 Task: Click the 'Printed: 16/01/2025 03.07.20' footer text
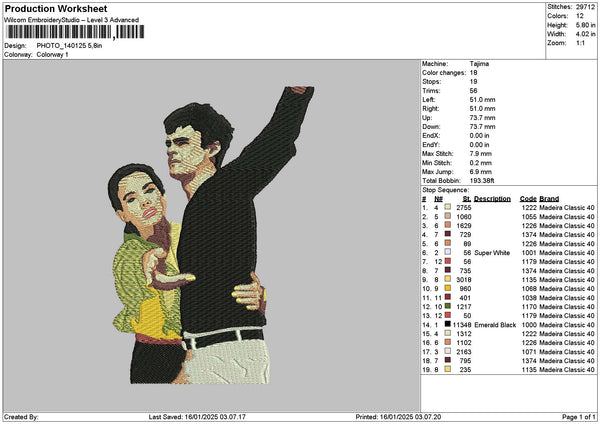[398, 417]
